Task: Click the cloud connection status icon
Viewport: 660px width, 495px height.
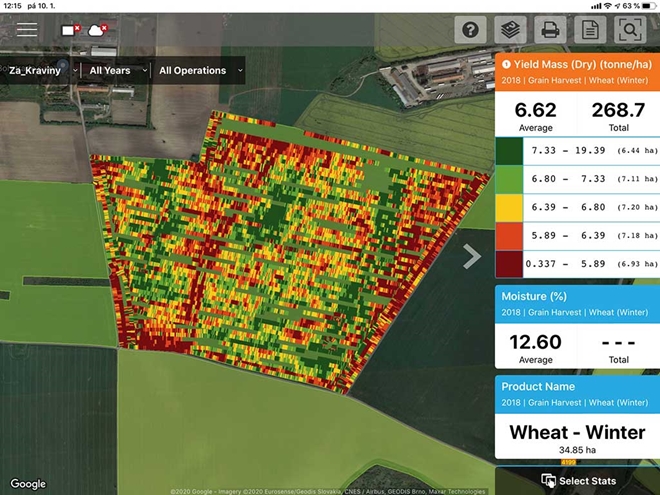Action: click(x=99, y=31)
